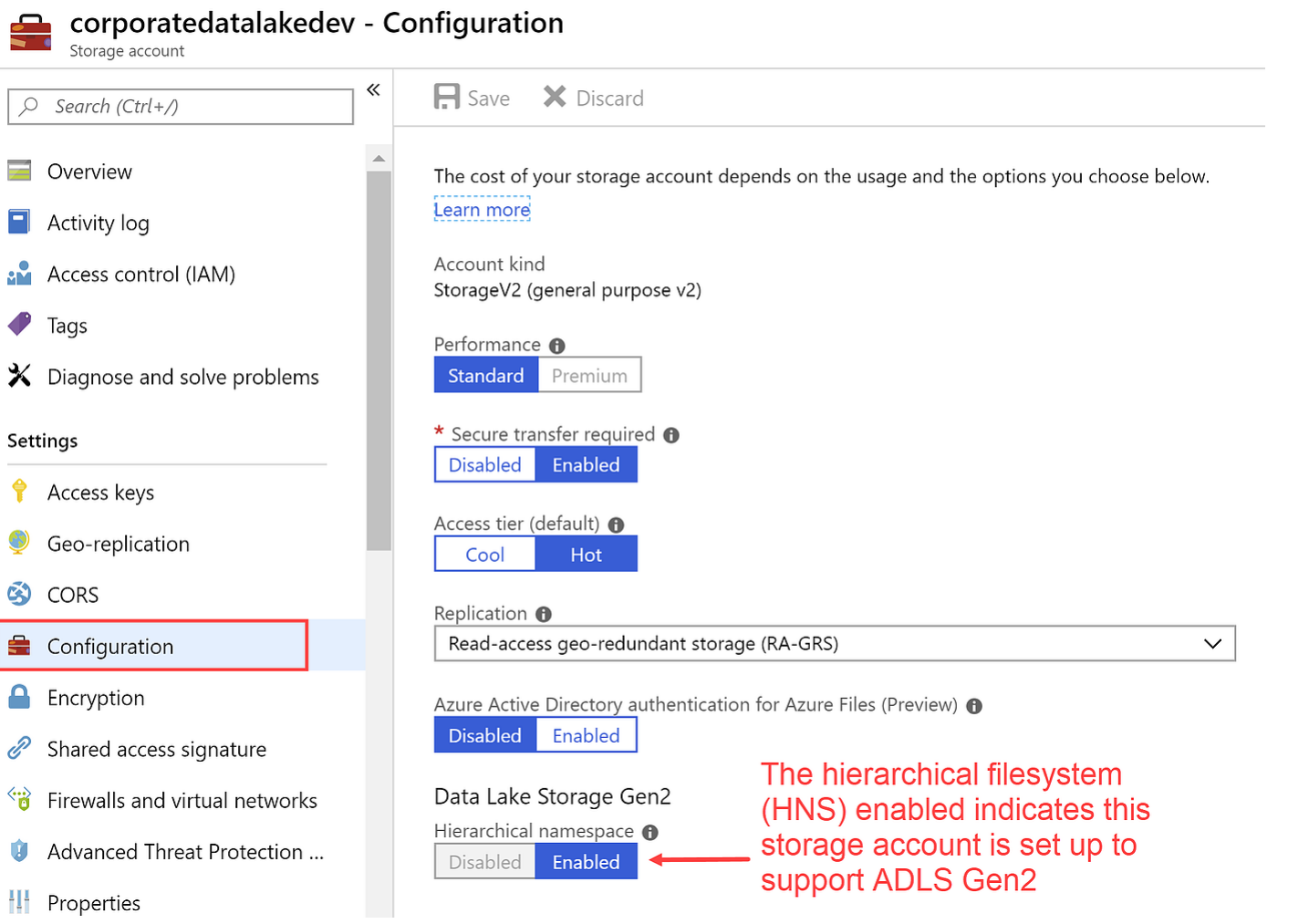The width and height of the screenshot is (1309, 924).
Task: Choose the Cool access tier
Action: pos(484,554)
